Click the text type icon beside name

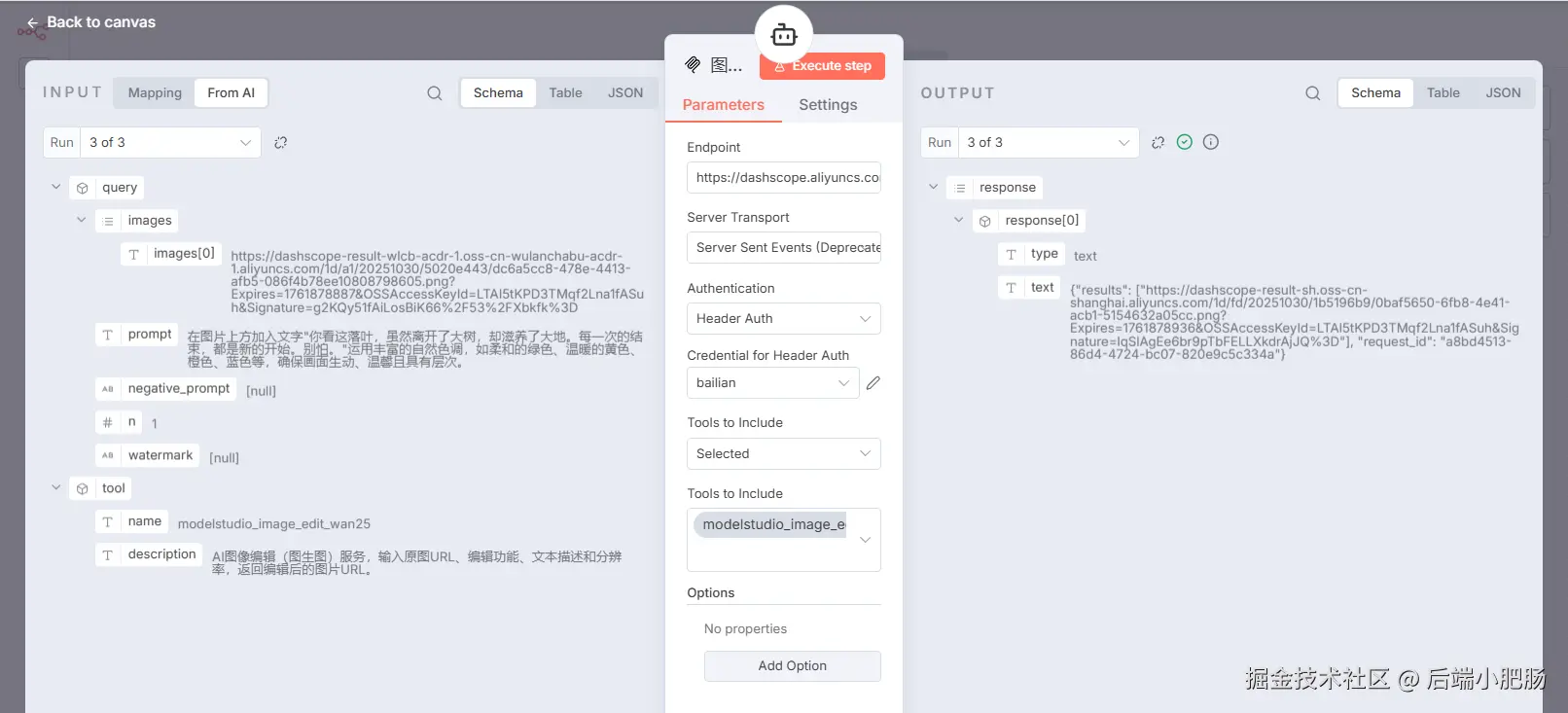[x=108, y=522]
